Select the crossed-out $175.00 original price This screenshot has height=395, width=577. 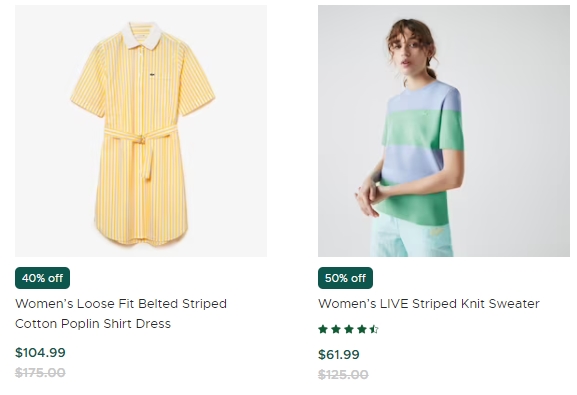40,373
